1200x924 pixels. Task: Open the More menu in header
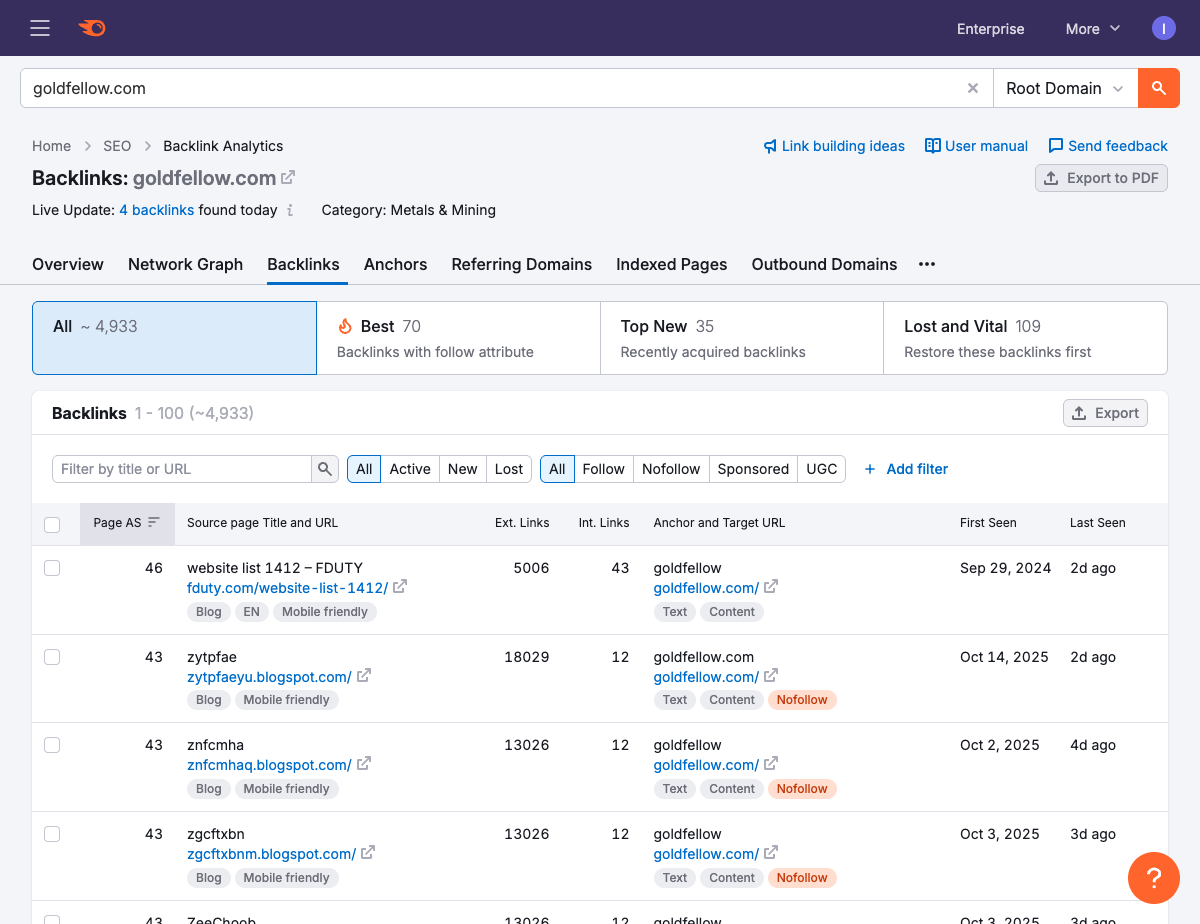1092,29
